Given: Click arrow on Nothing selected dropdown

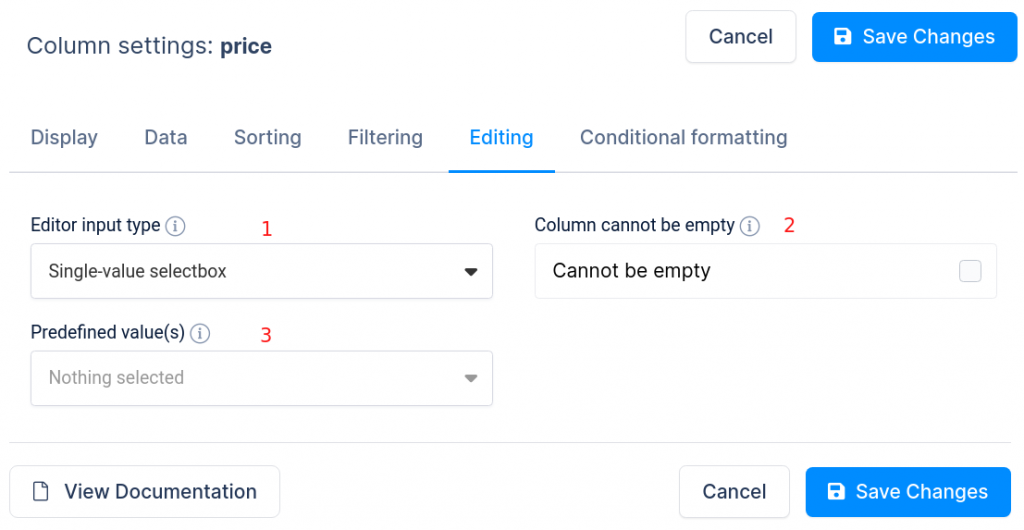Looking at the screenshot, I should 471,379.
